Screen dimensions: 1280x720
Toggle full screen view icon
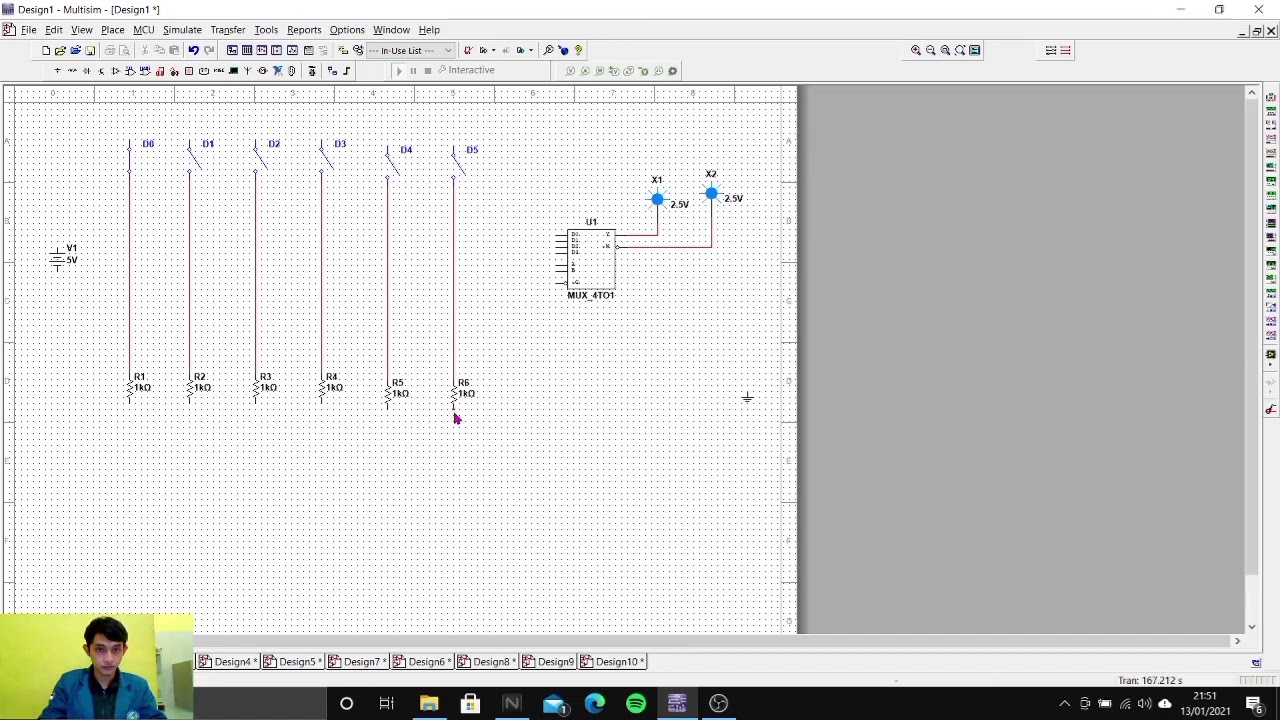[x=975, y=50]
